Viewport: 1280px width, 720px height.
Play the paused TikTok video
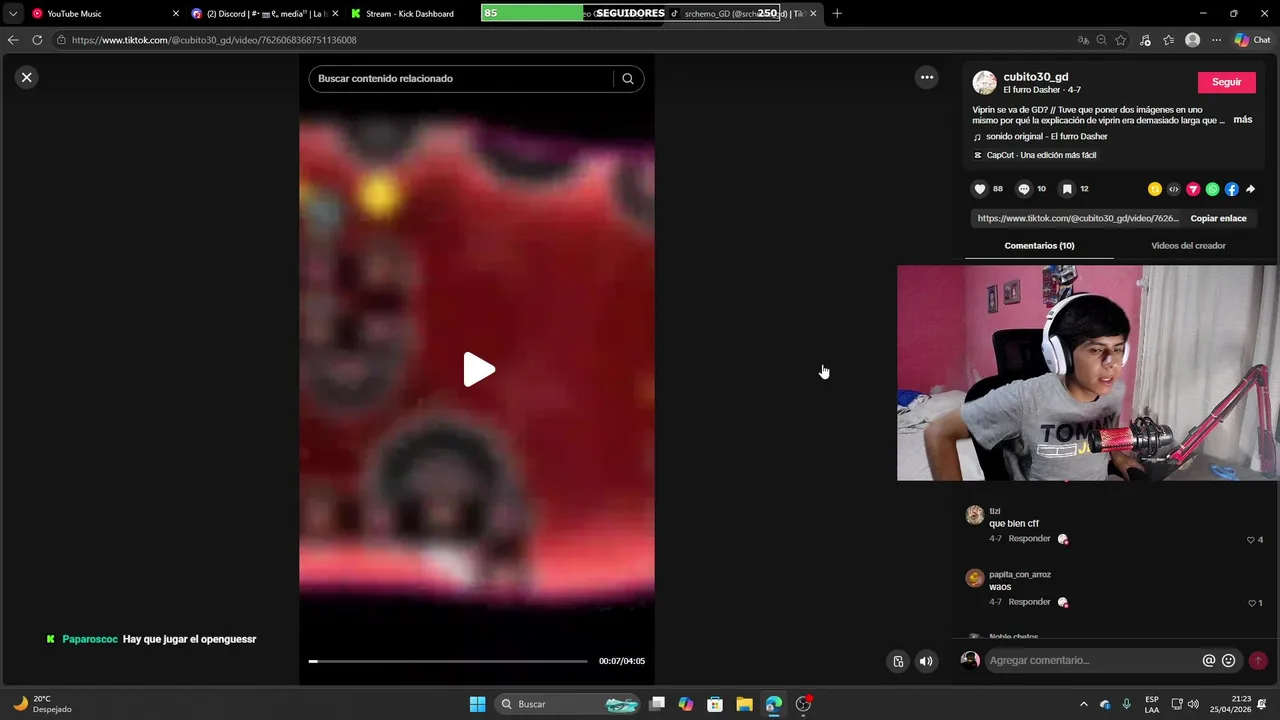click(478, 370)
